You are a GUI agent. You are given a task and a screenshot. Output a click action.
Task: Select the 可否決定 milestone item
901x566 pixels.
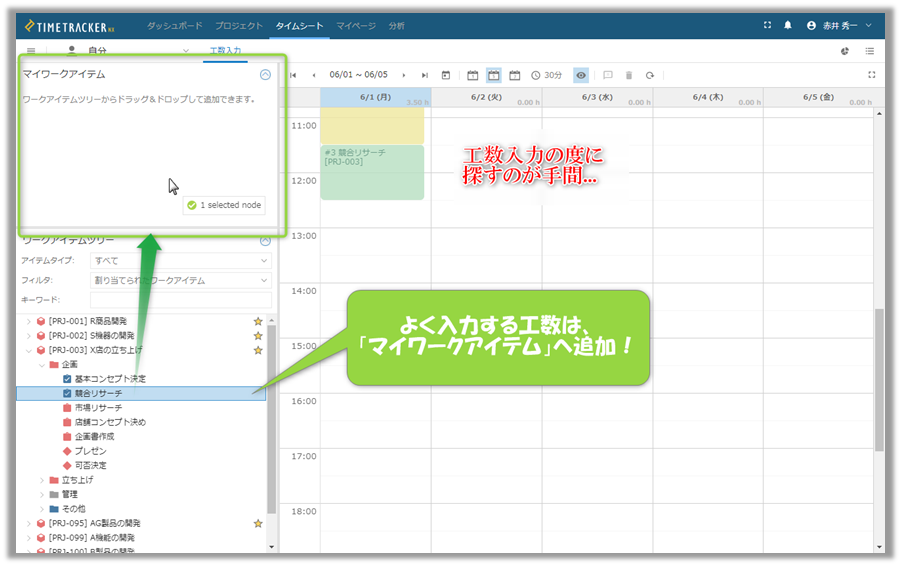(90, 465)
